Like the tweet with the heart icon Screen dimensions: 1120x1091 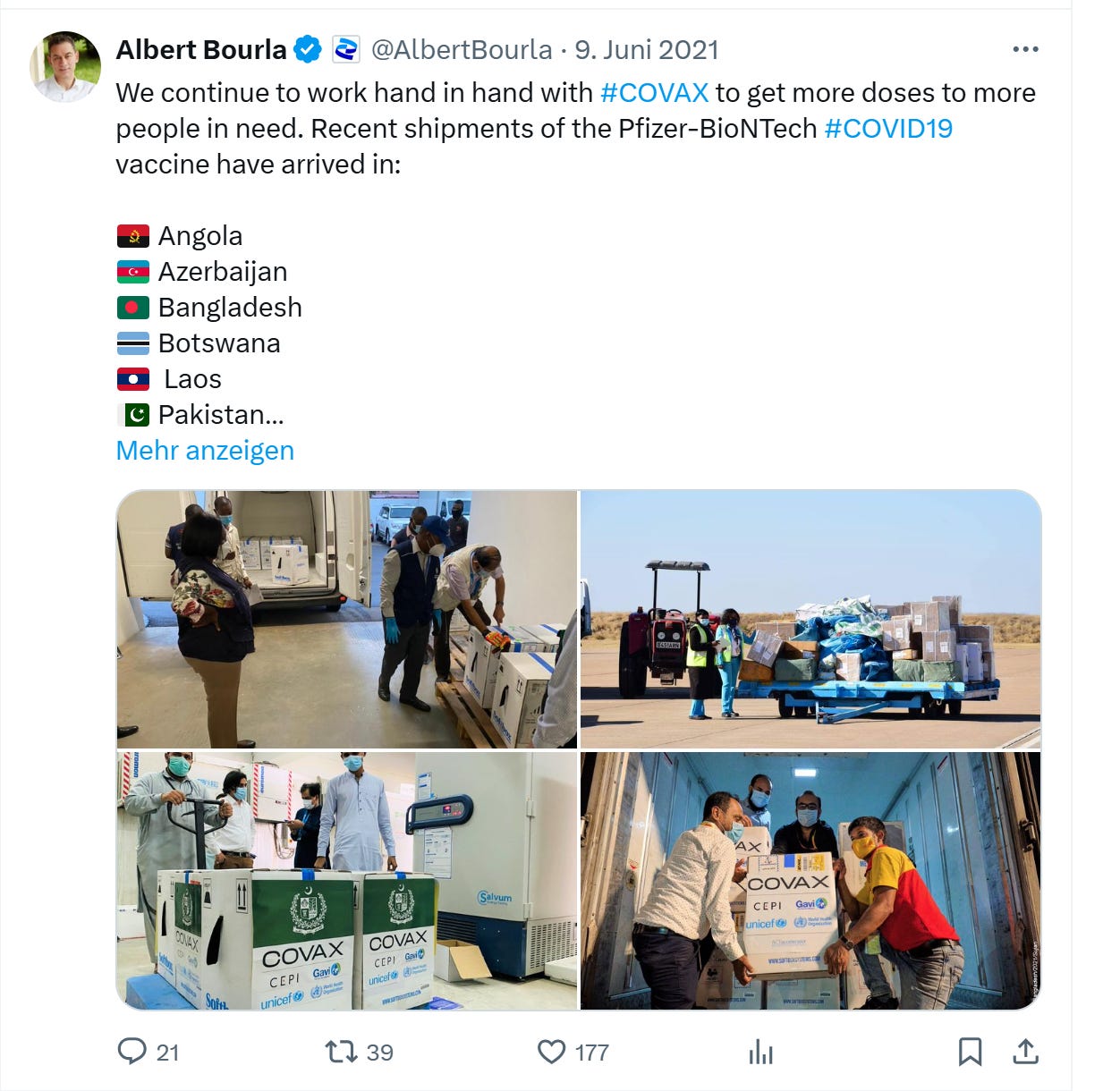coord(551,1052)
